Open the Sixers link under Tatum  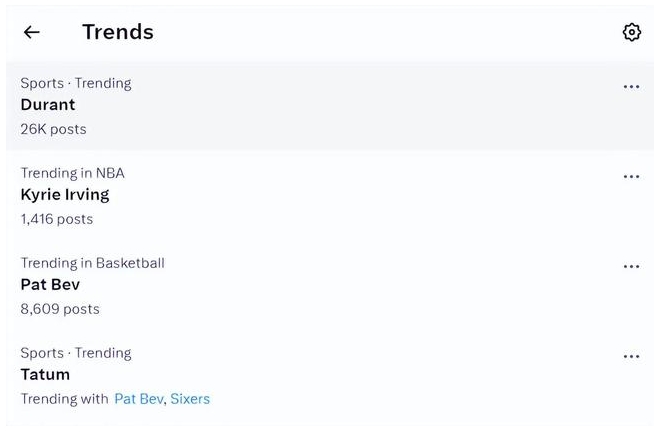[190, 399]
